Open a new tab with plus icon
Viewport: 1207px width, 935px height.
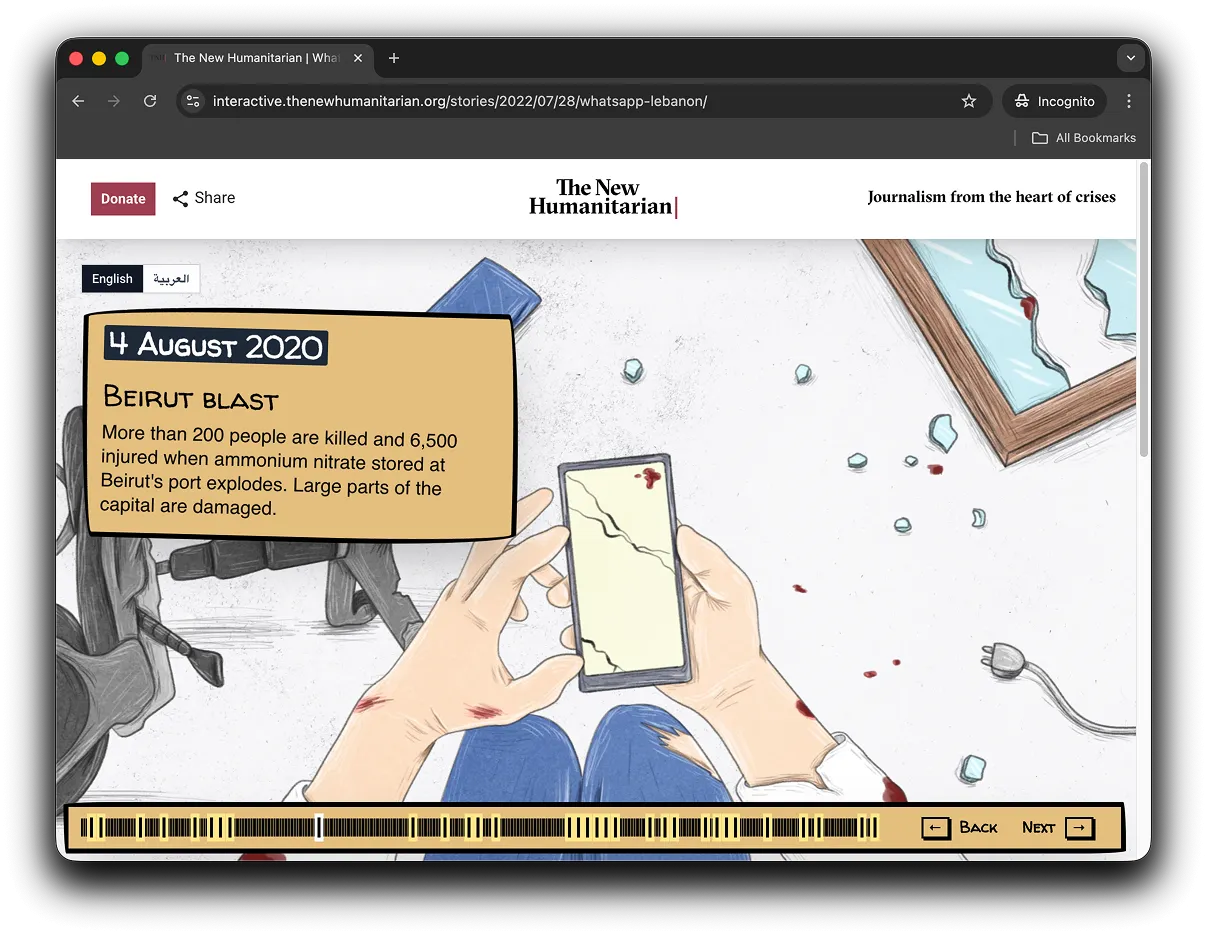click(394, 58)
